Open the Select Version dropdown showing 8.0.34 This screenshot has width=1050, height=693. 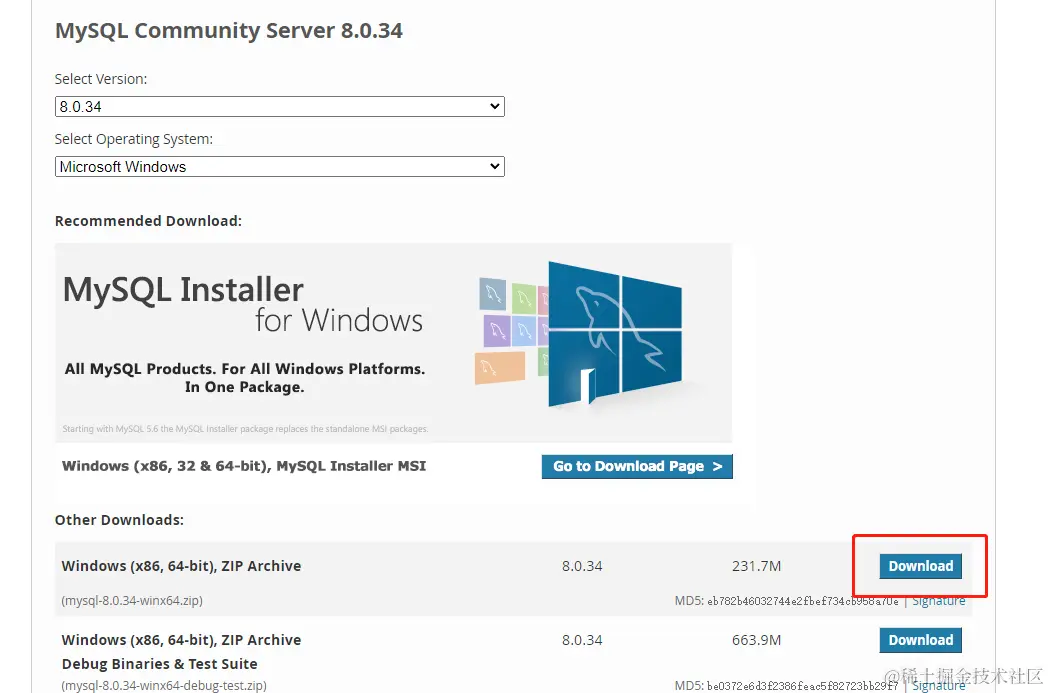point(279,106)
